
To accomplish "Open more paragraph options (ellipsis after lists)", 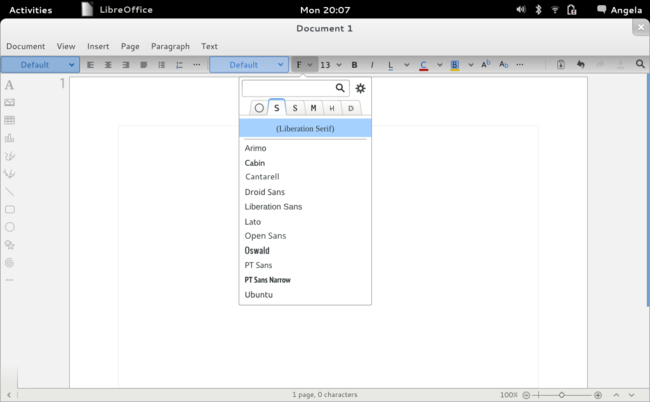I will tap(197, 65).
